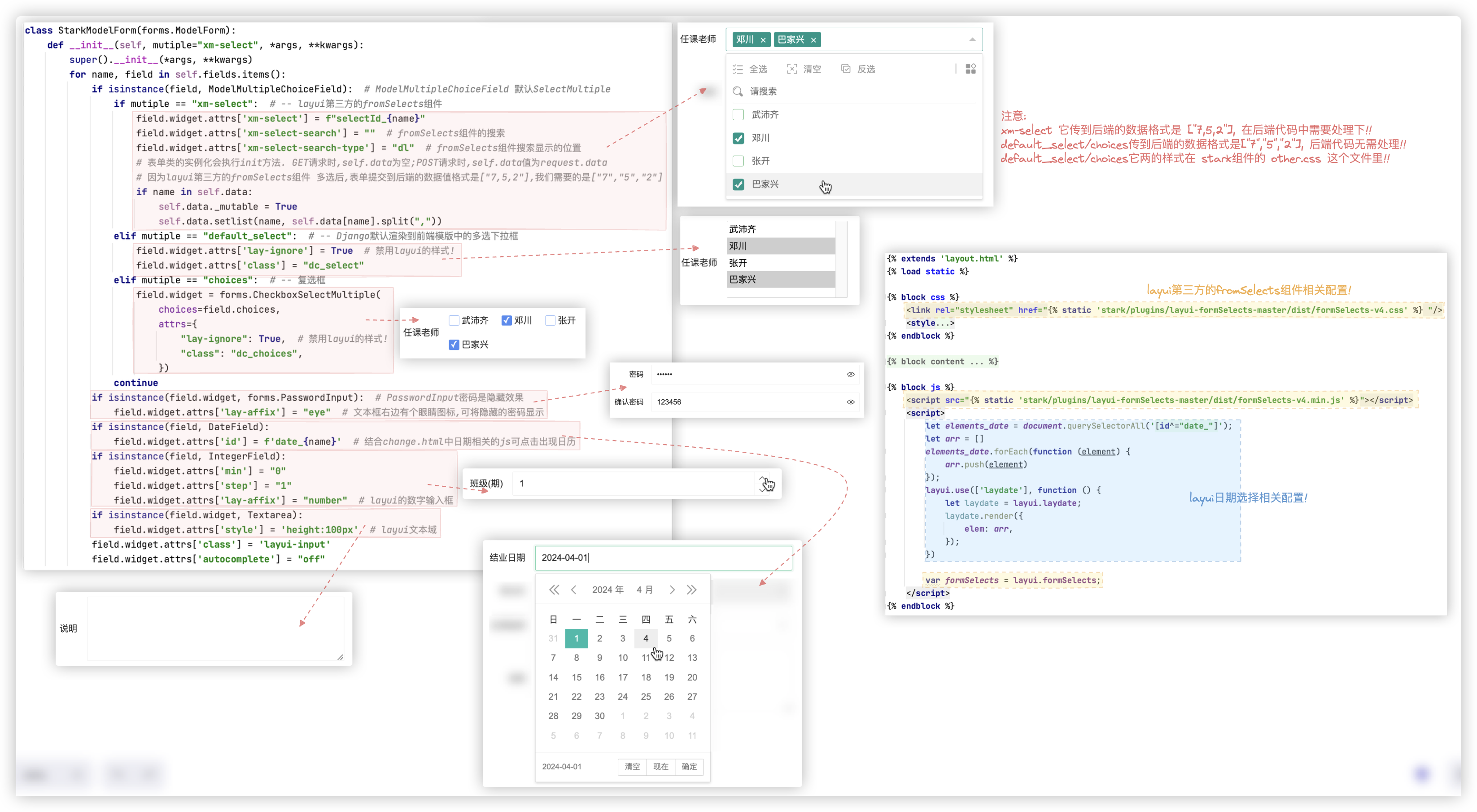1477x812 pixels.
Task: Click the 反选 invert selection icon
Action: (x=846, y=70)
